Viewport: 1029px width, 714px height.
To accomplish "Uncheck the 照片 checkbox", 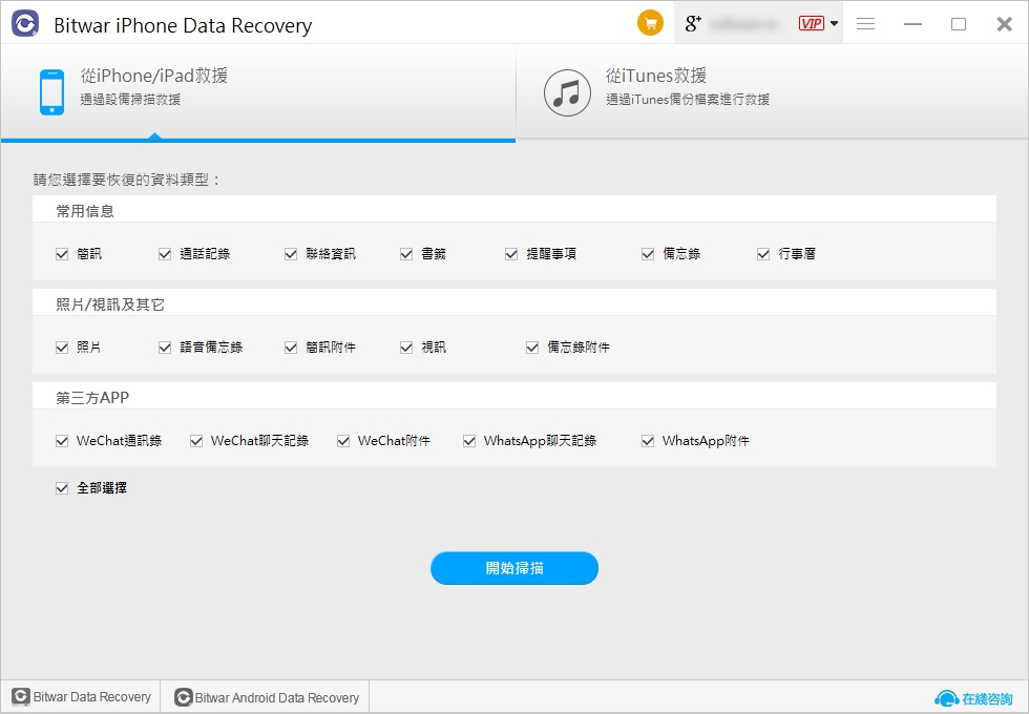I will point(63,347).
